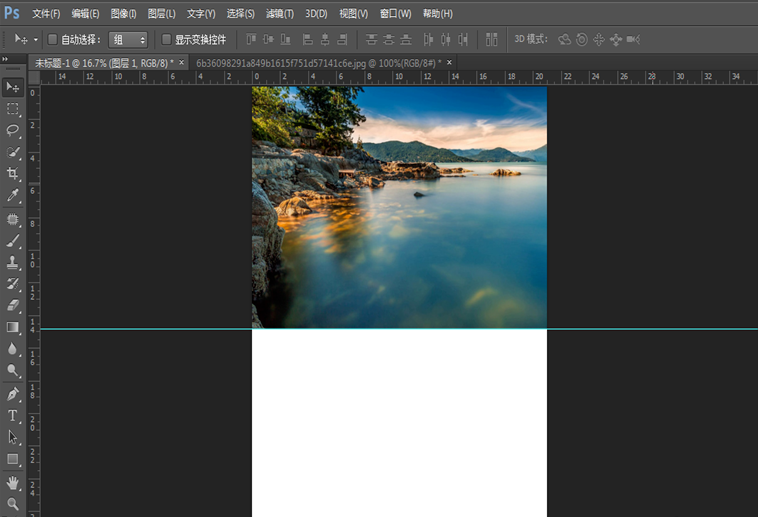Open the 文件(F) menu
Viewport: 758px width, 517px height.
tap(46, 14)
